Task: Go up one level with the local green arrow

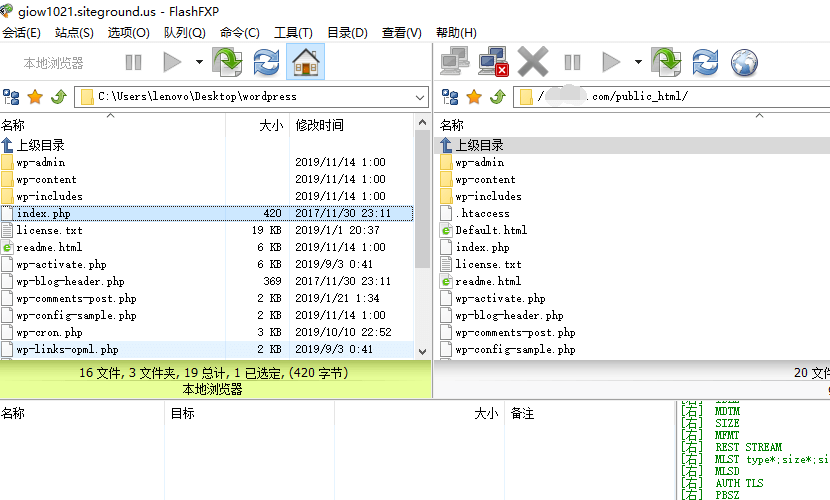Action: pos(59,97)
